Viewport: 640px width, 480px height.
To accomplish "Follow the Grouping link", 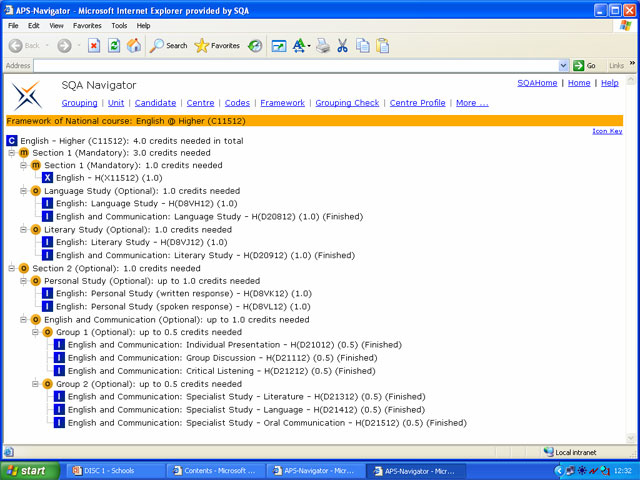I will coord(80,103).
